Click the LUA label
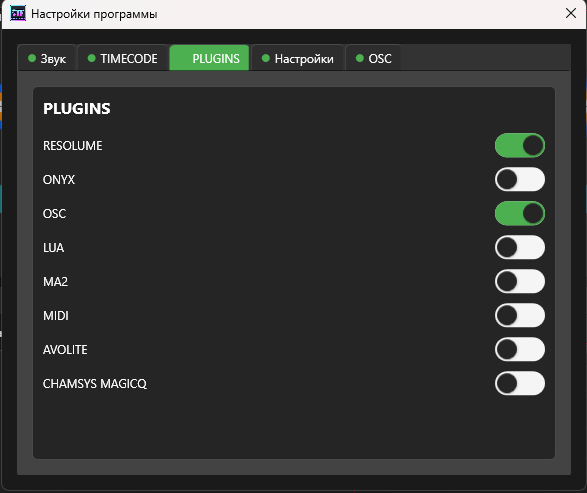587x493 pixels. point(54,248)
